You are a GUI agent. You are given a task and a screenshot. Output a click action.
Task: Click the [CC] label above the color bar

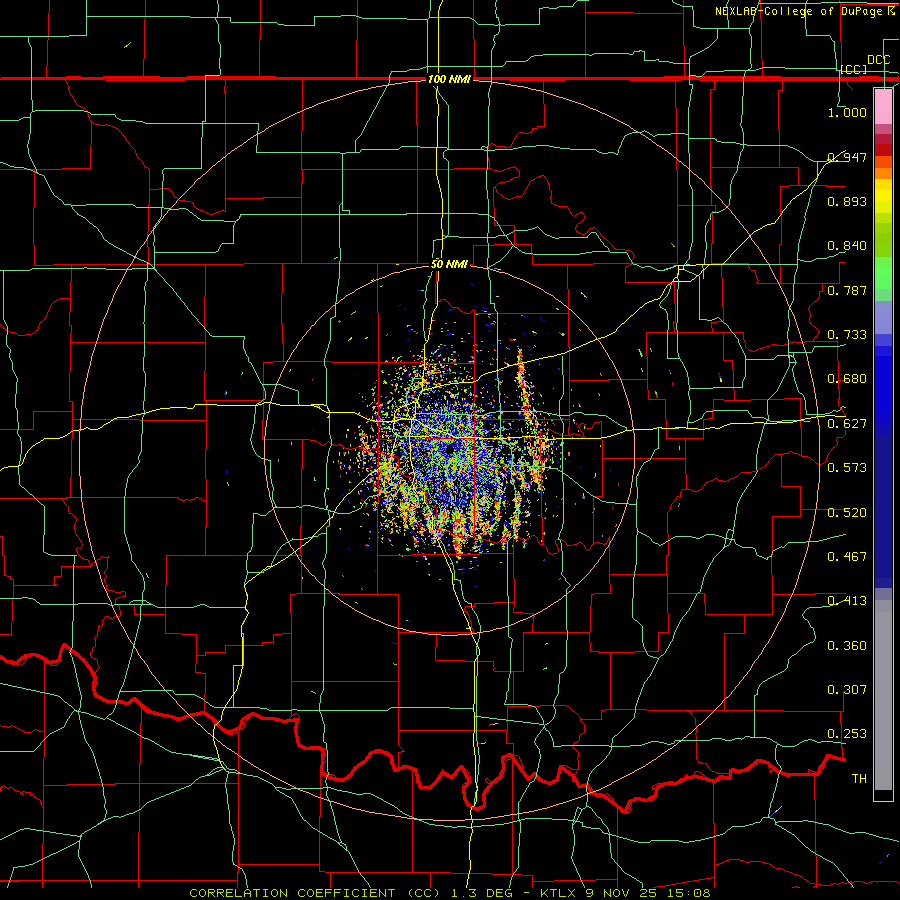[853, 69]
